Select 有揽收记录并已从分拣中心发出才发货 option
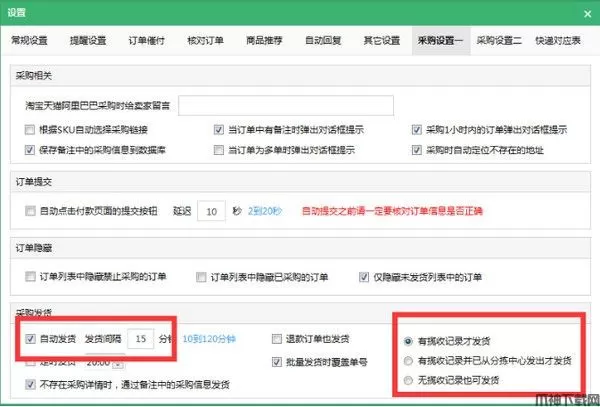 click(408, 361)
